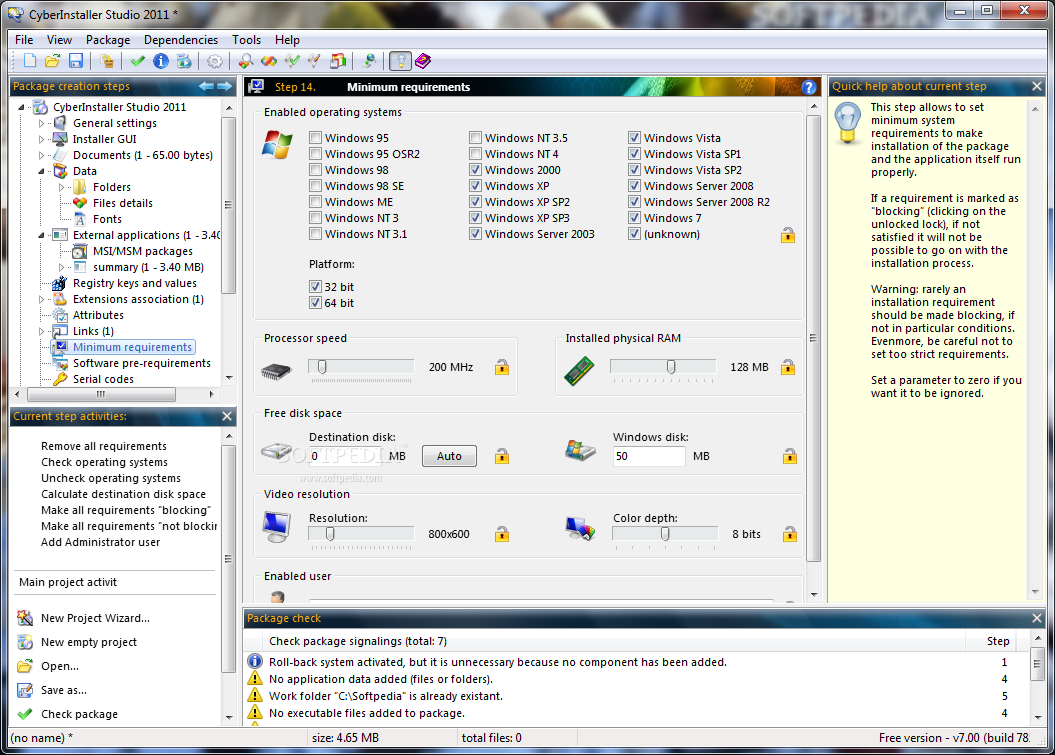Open the Dependencies menu

point(181,40)
